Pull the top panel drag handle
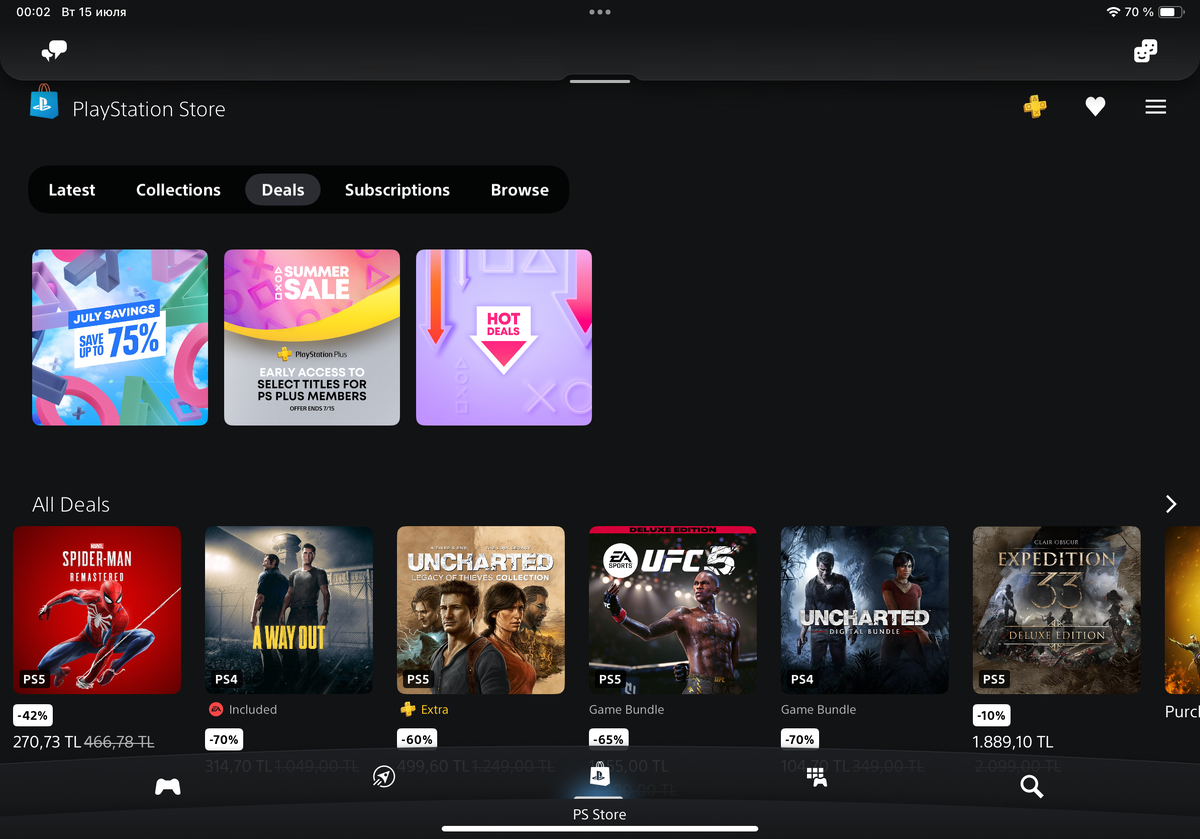The width and height of the screenshot is (1200, 839). [x=600, y=81]
